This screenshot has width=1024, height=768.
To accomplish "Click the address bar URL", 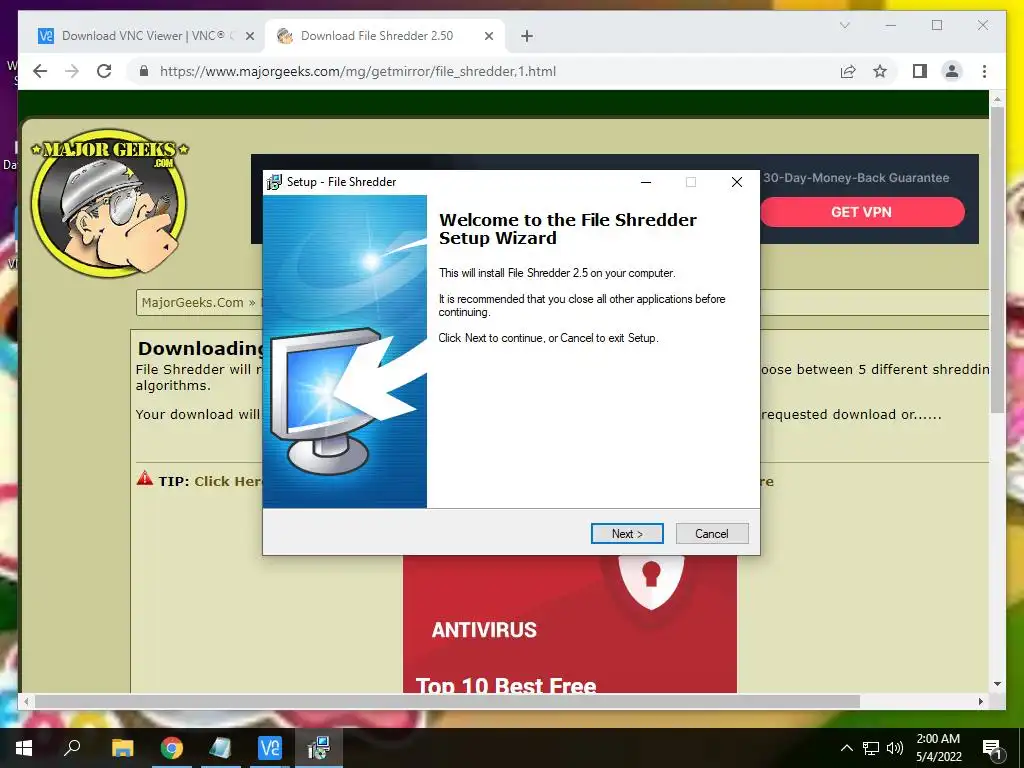I will [358, 71].
